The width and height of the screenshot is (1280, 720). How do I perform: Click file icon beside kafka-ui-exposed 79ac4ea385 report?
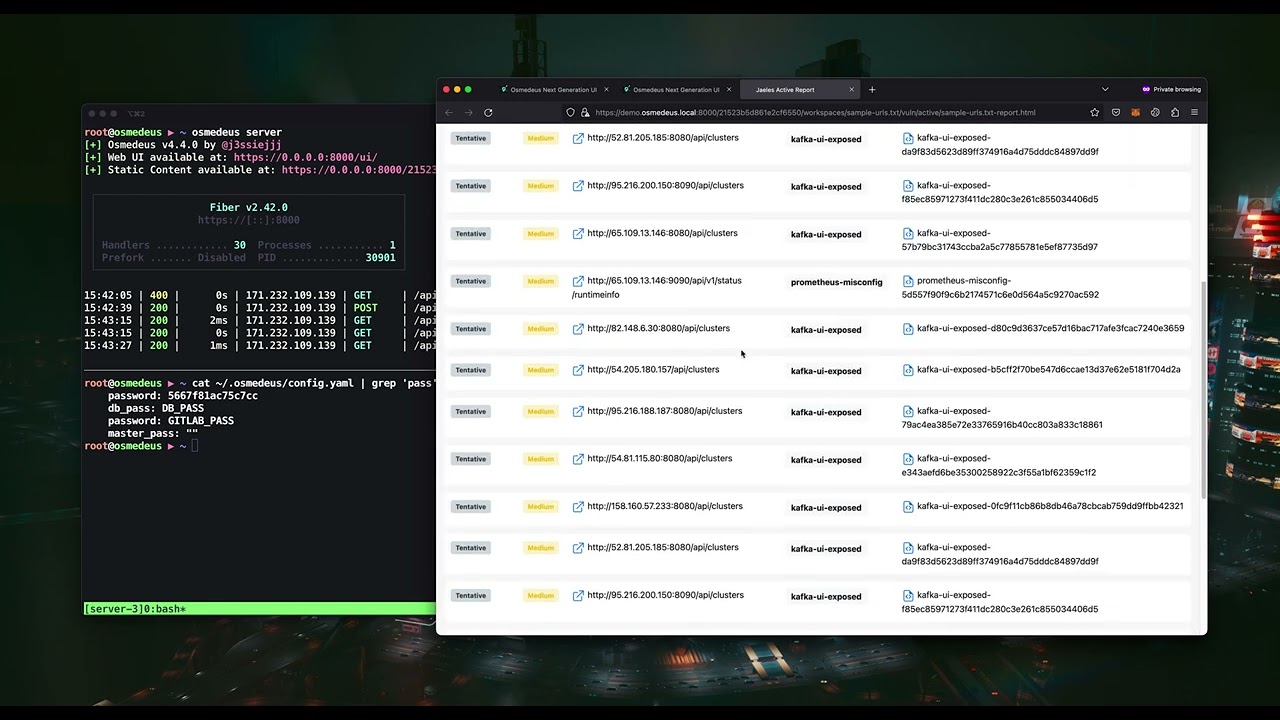(908, 411)
